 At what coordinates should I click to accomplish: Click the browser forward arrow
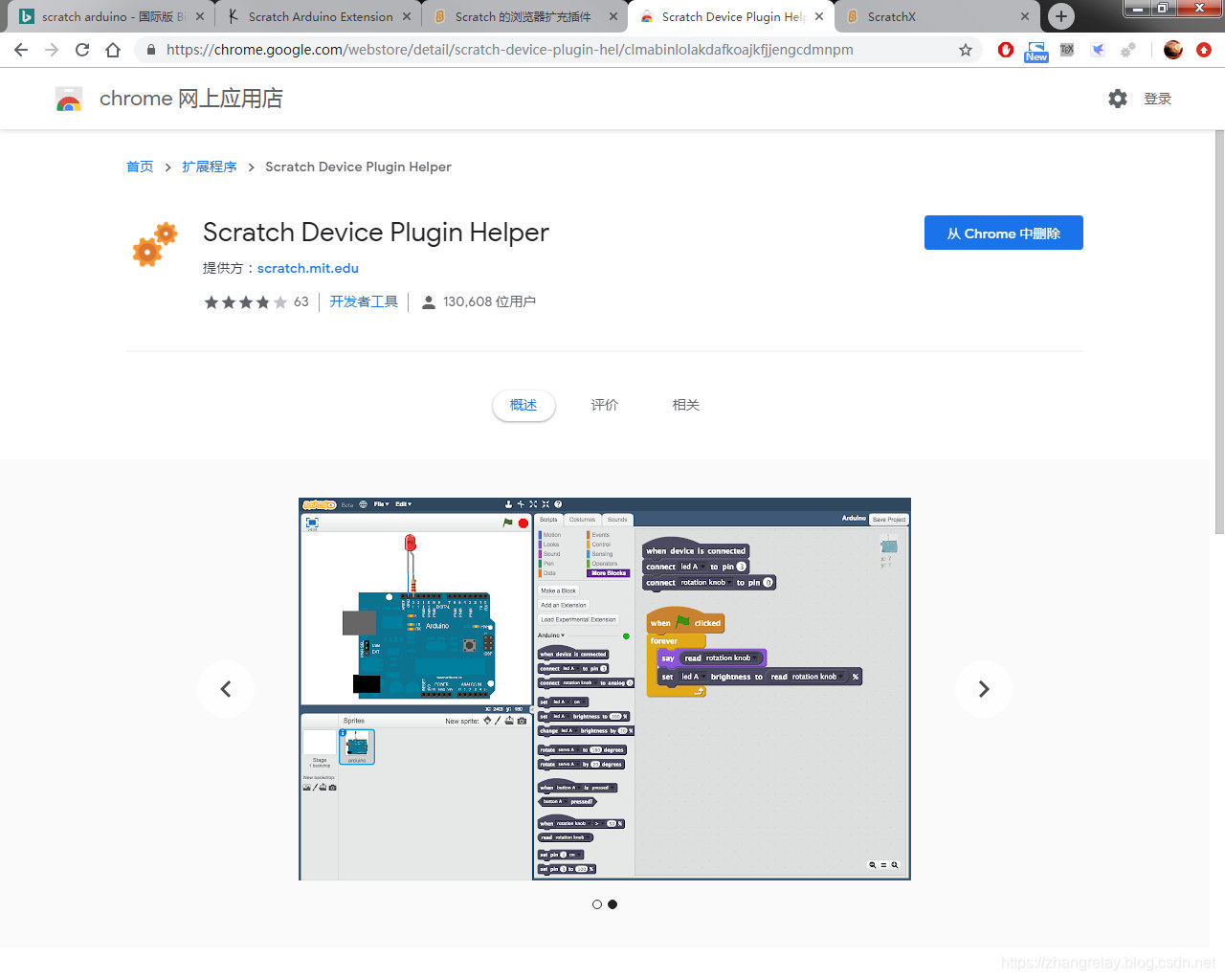(x=52, y=50)
